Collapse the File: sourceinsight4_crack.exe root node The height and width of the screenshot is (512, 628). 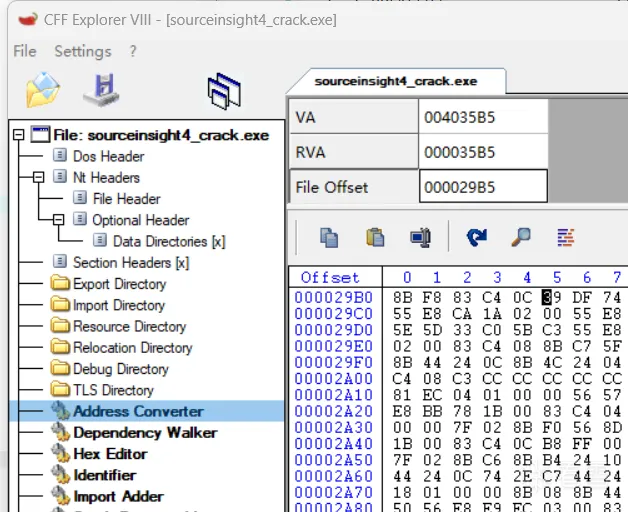point(18,135)
